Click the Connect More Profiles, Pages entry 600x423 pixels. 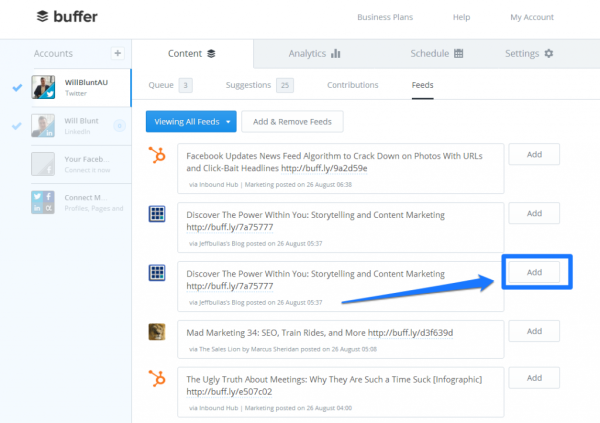click(x=81, y=203)
